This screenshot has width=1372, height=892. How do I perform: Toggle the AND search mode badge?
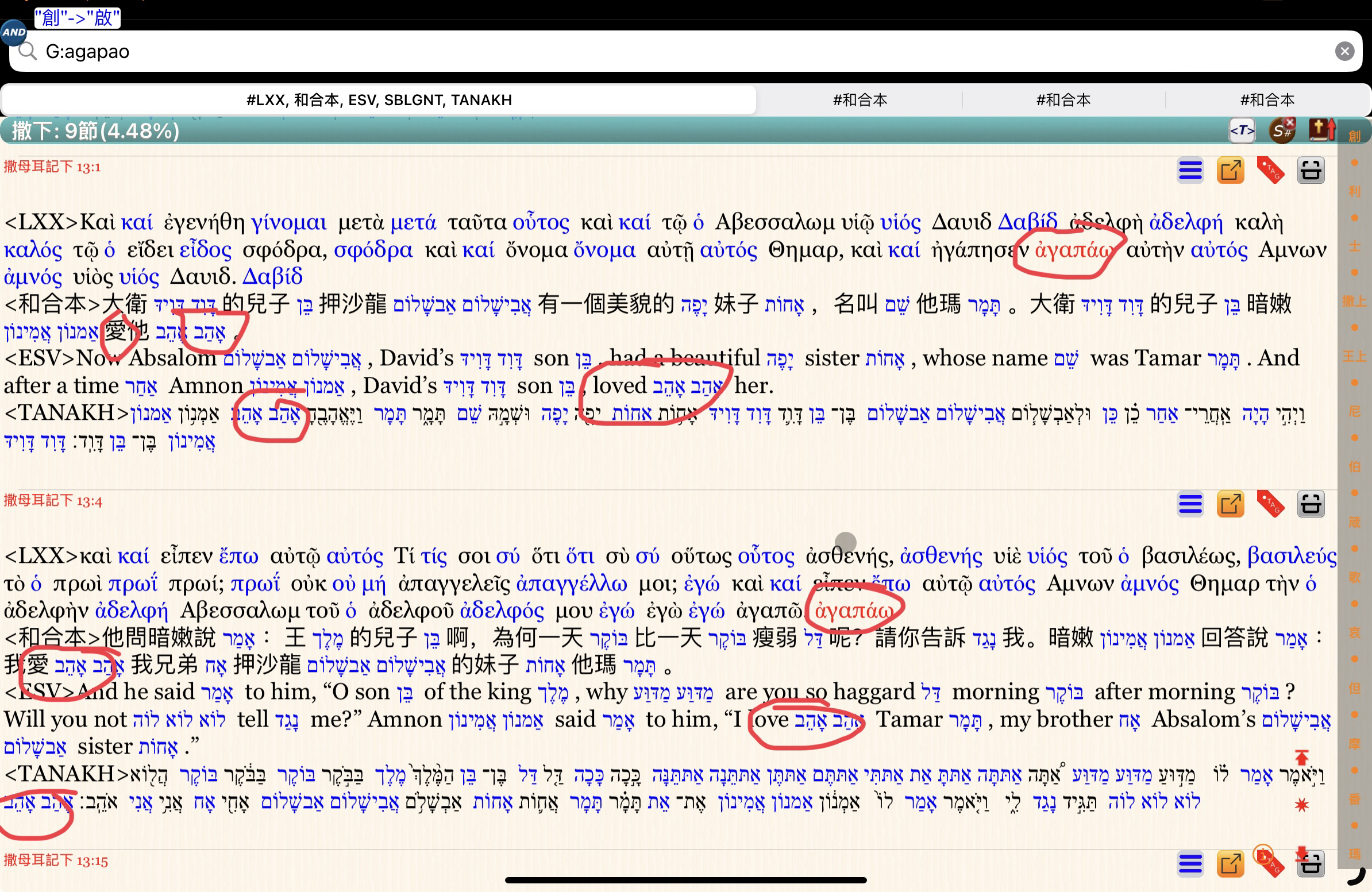13,33
